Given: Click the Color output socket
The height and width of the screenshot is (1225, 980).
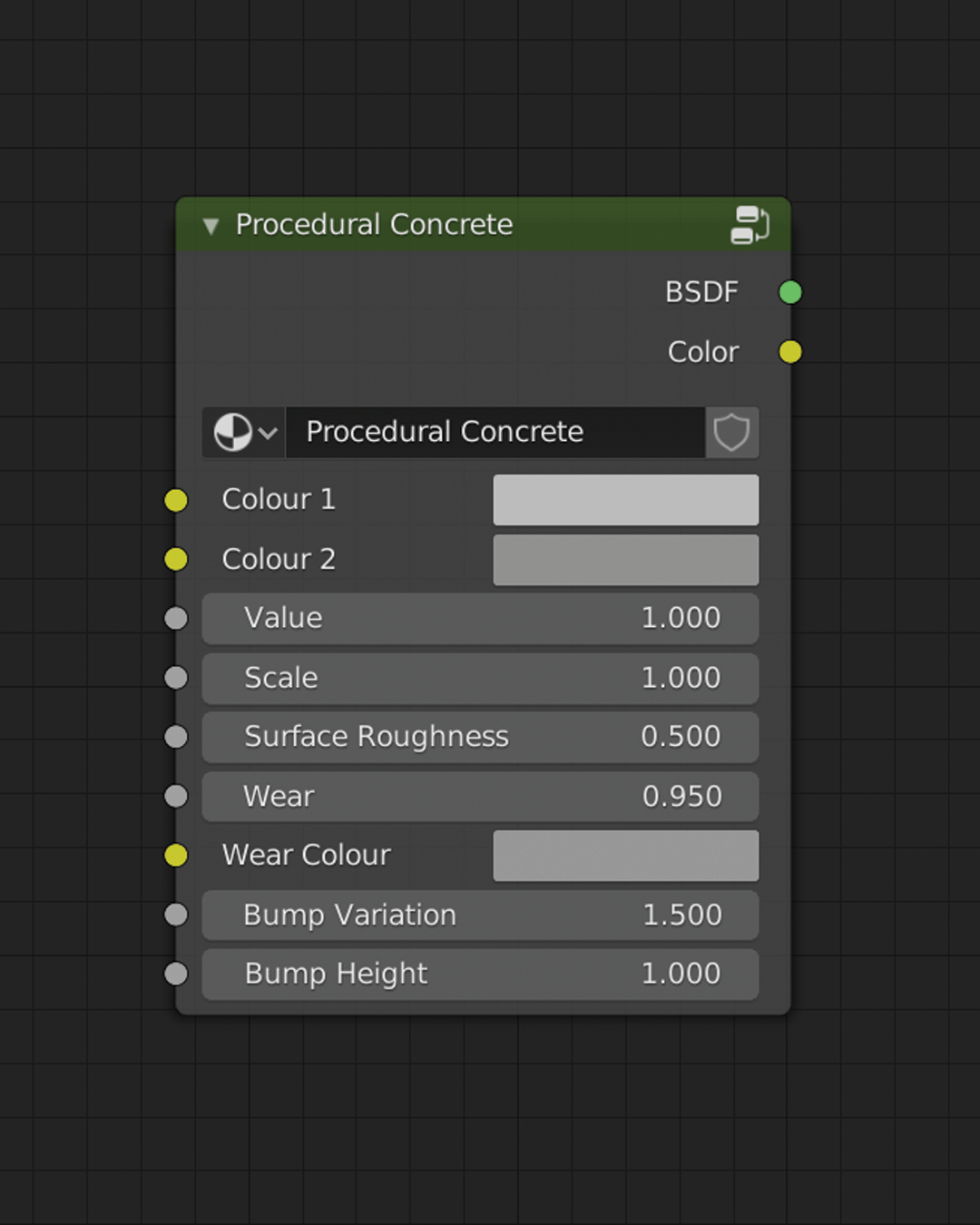Looking at the screenshot, I should tap(789, 352).
